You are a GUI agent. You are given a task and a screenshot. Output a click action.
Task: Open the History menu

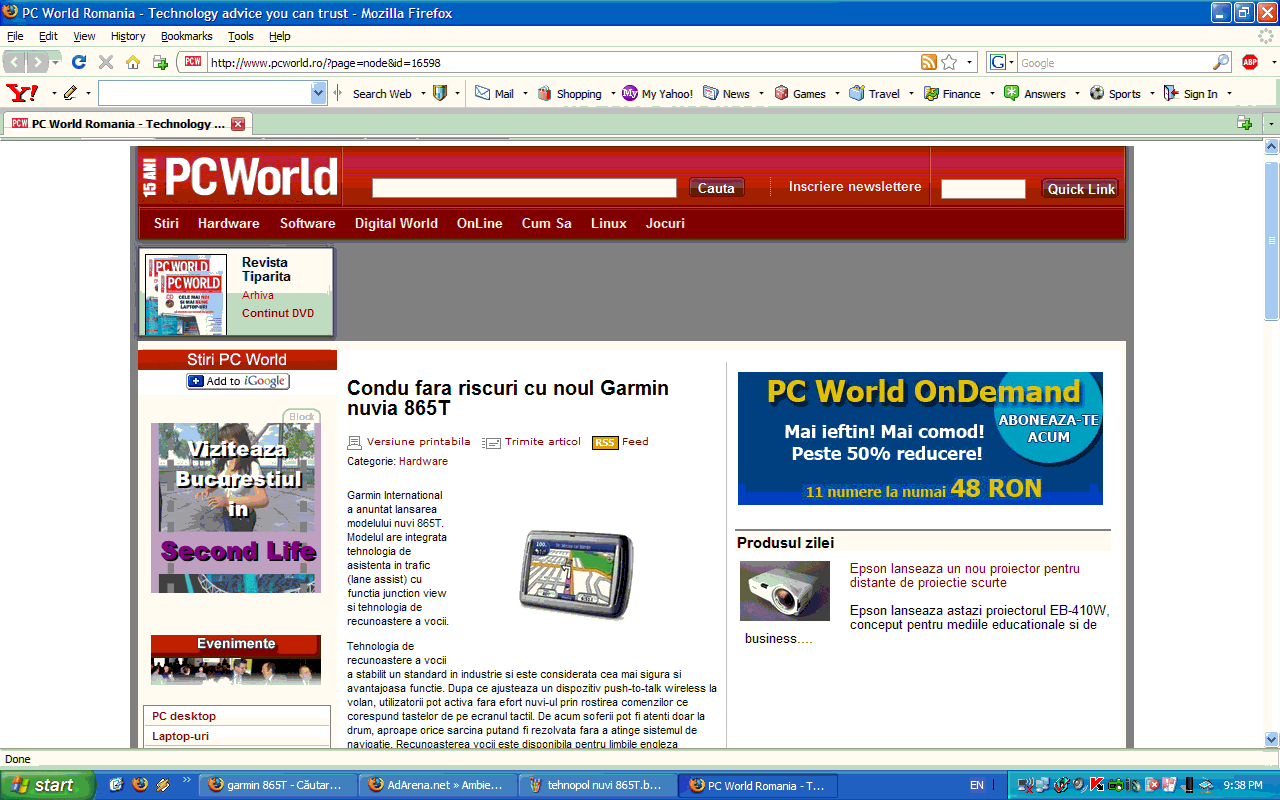click(128, 36)
